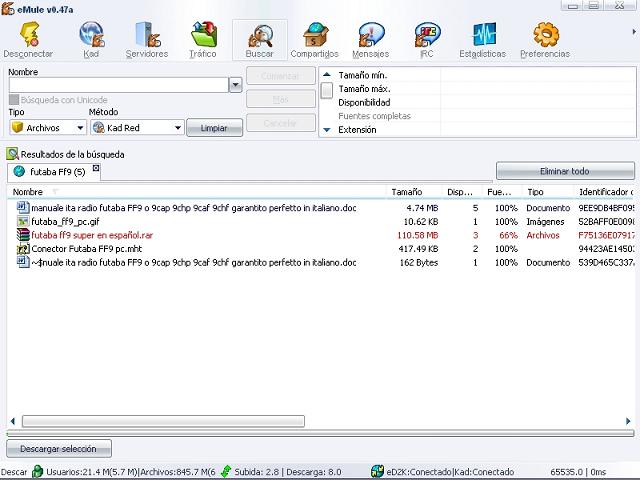640x480 pixels.
Task: Open the Mensajes window
Action: pyautogui.click(x=371, y=40)
